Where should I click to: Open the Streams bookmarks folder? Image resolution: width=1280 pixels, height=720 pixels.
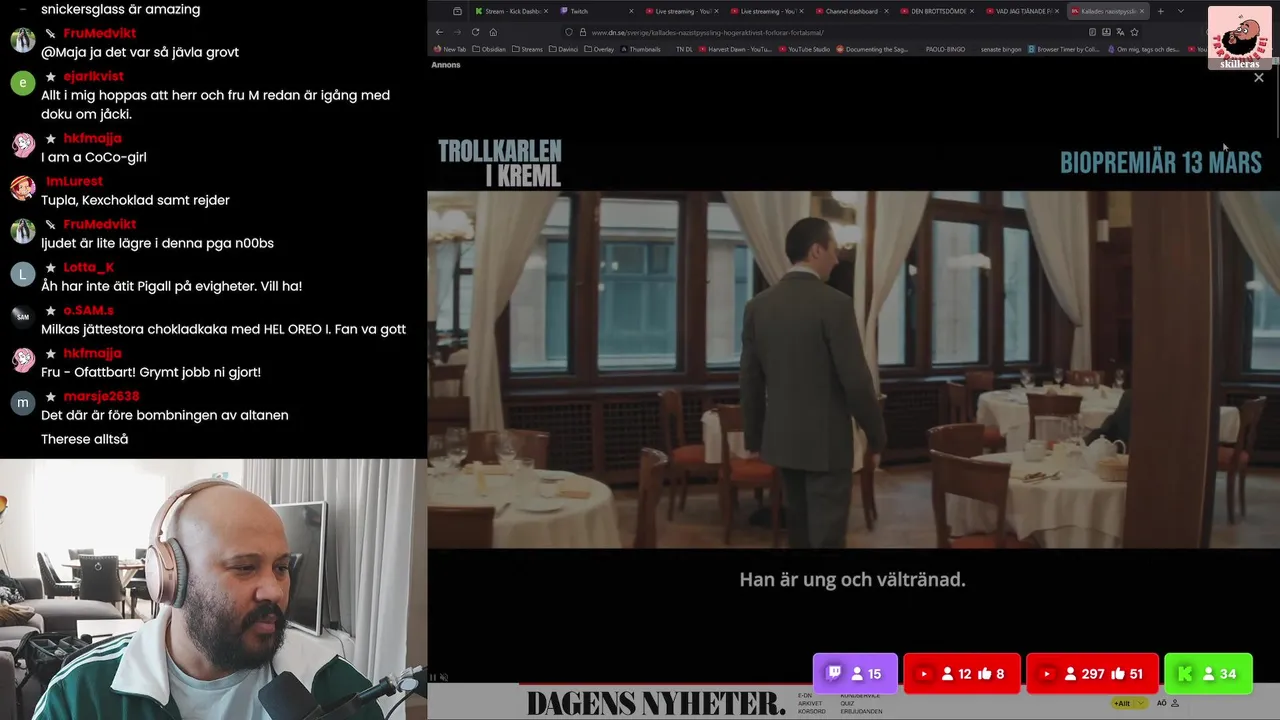pyautogui.click(x=527, y=49)
